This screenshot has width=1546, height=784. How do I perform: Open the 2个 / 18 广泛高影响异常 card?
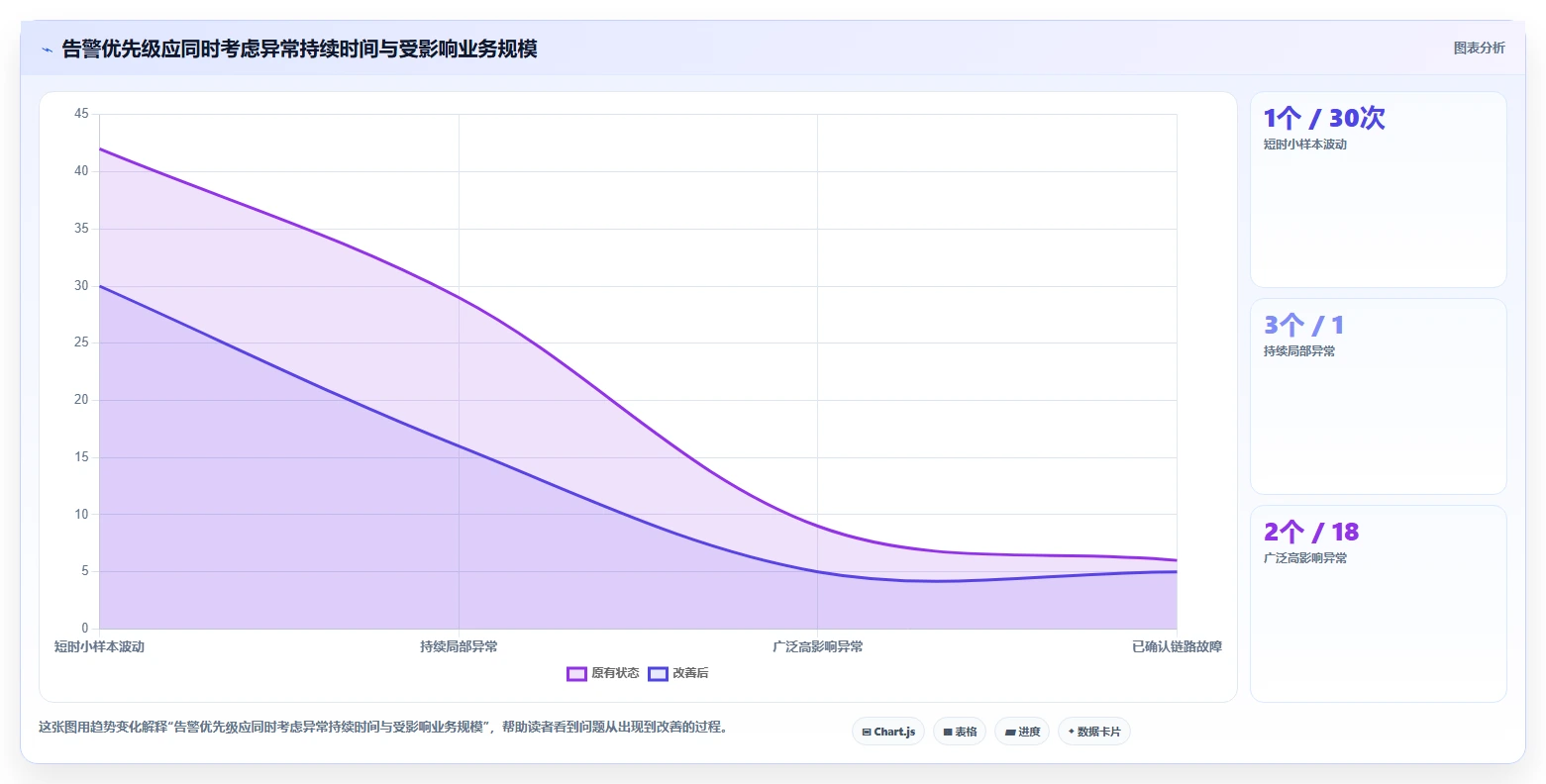click(x=1379, y=604)
